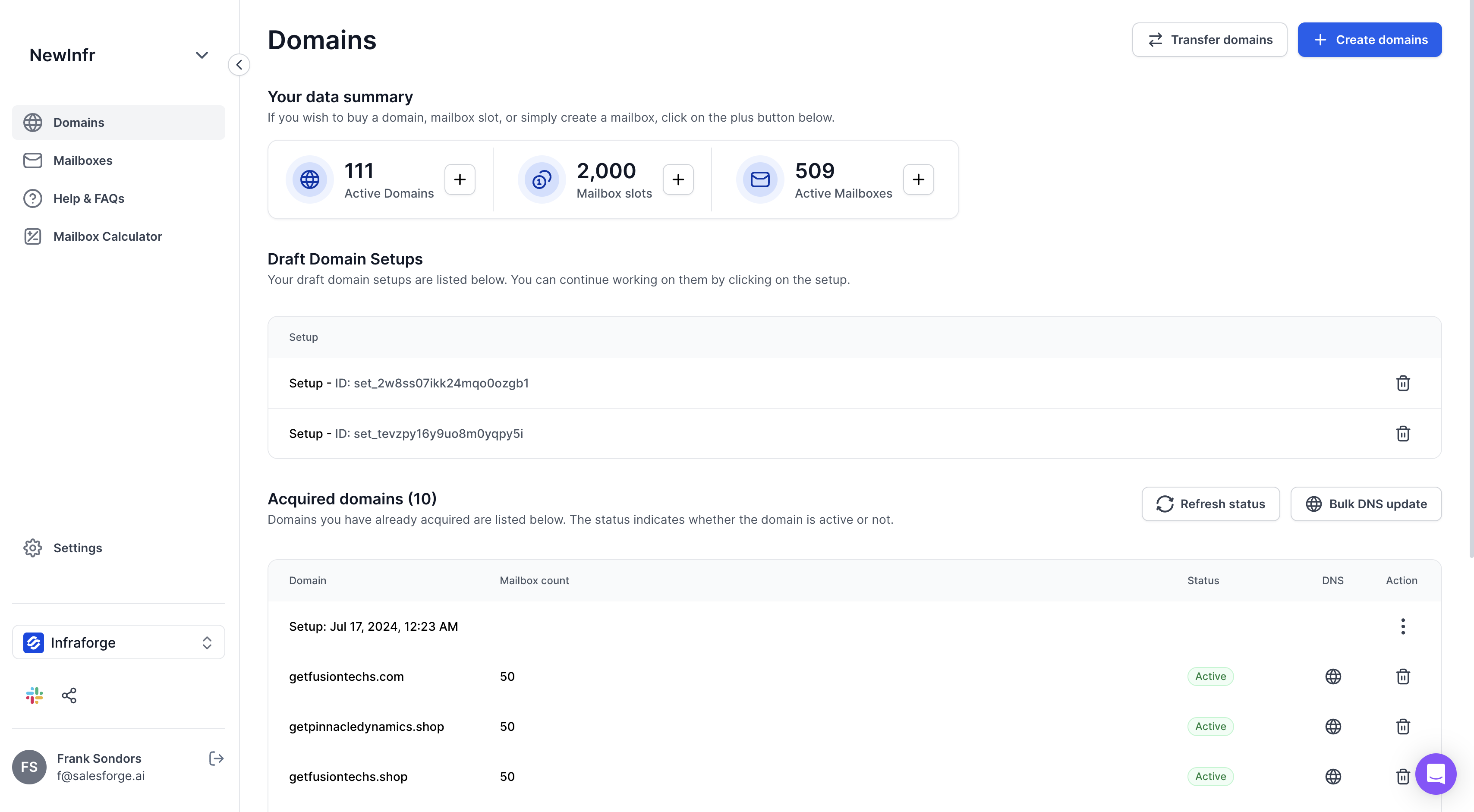
Task: Open DNS settings for getfusiontechs.com
Action: coord(1333,677)
